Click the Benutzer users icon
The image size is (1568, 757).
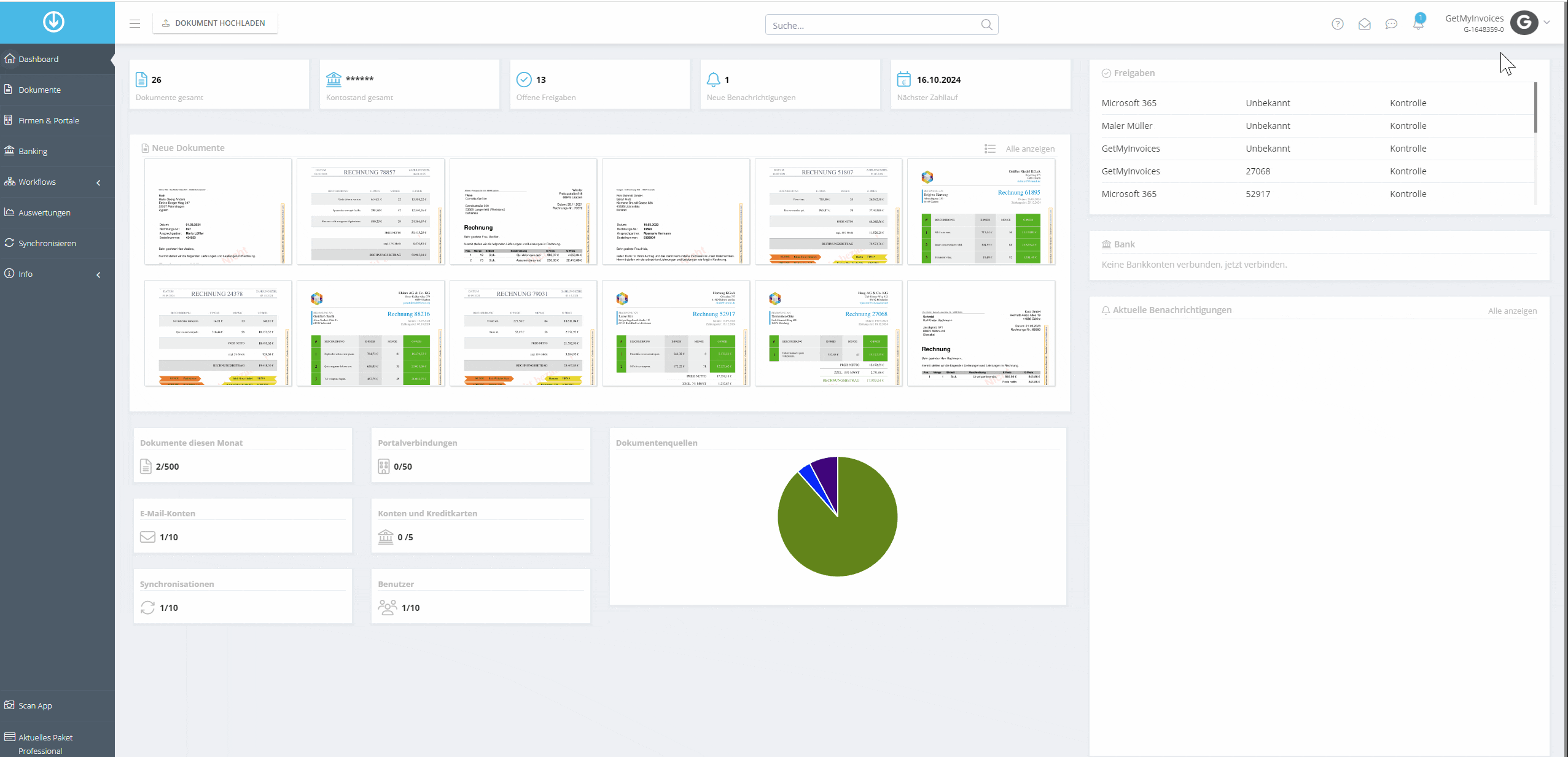387,607
